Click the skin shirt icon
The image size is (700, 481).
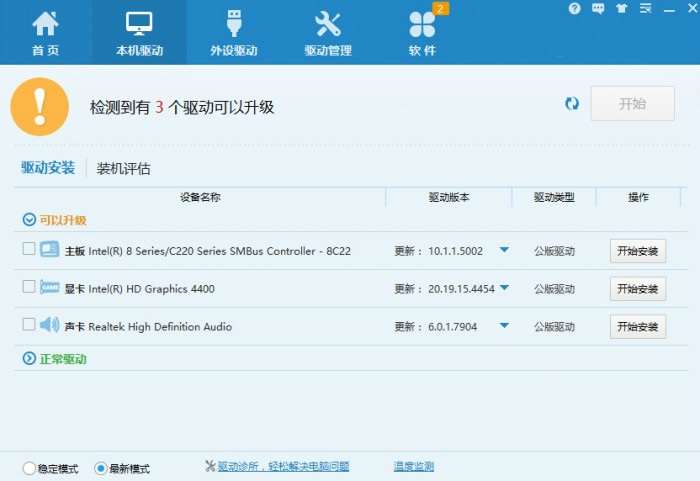pos(621,8)
